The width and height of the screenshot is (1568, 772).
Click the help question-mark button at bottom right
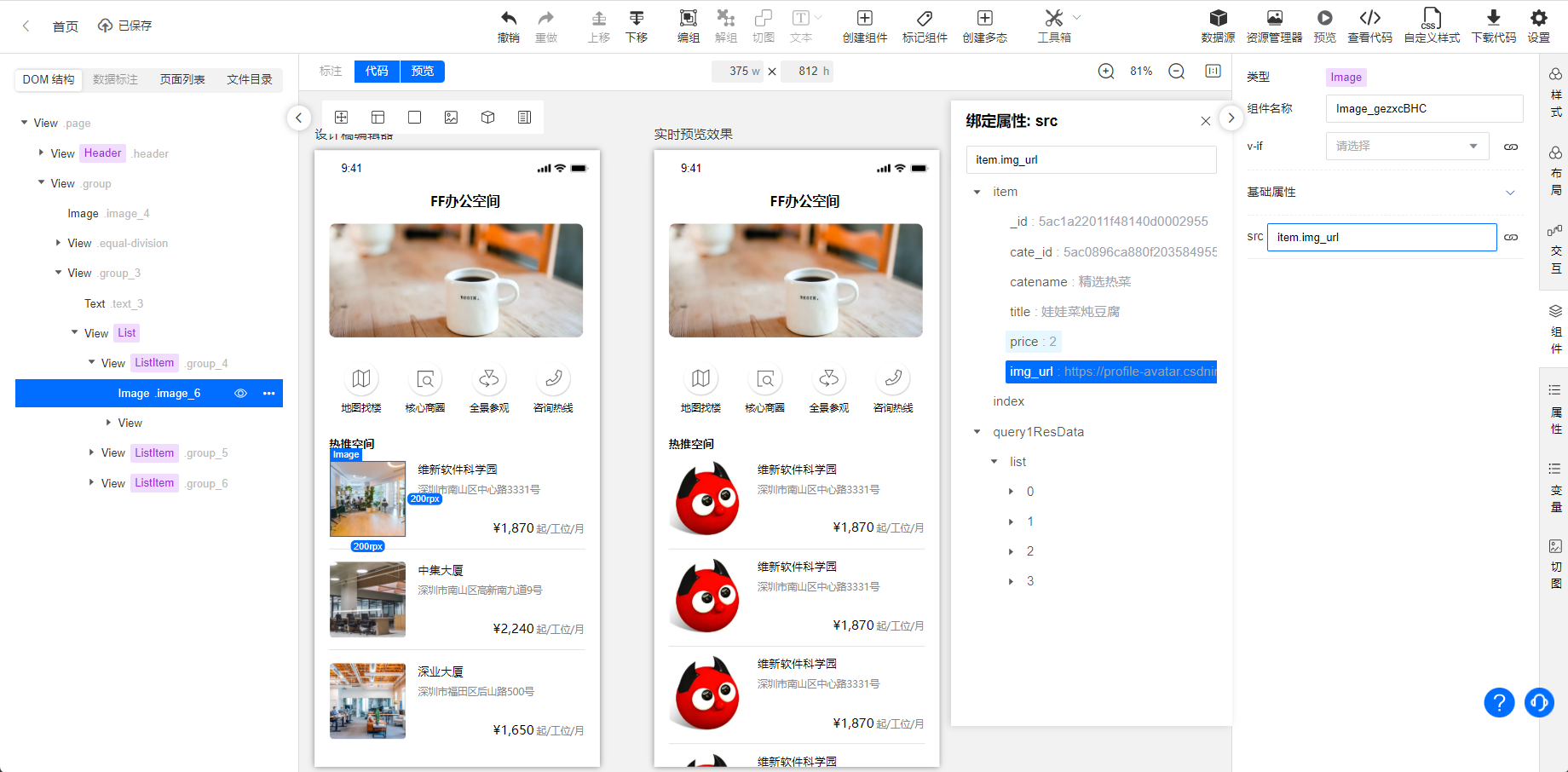click(x=1499, y=703)
